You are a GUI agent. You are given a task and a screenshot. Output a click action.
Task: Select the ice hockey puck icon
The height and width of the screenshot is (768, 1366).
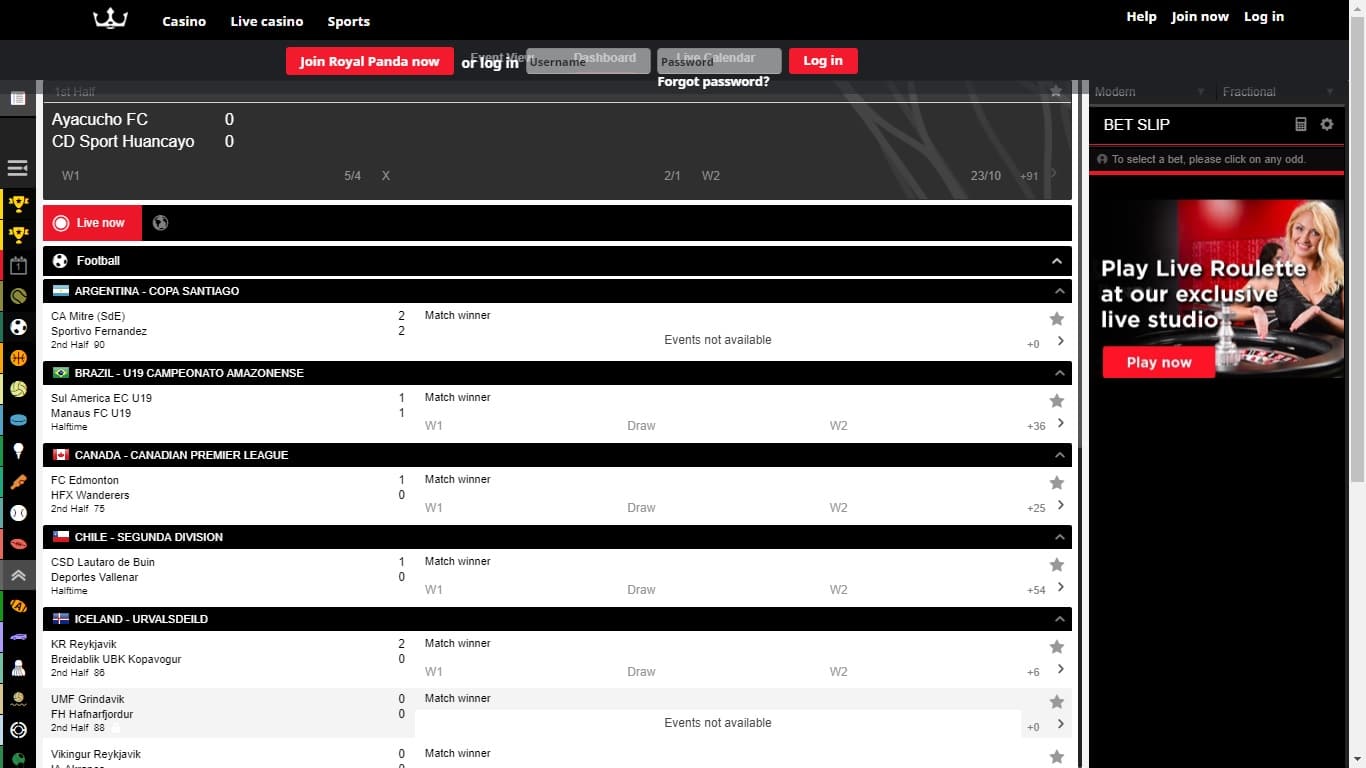(18, 420)
